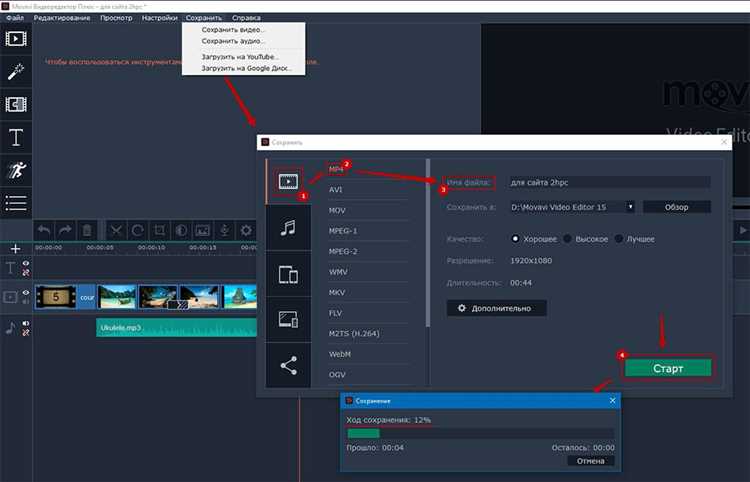Viewport: 750px width, 482px height.
Task: Click the Redo arrow in timeline toolbar
Action: tap(65, 230)
